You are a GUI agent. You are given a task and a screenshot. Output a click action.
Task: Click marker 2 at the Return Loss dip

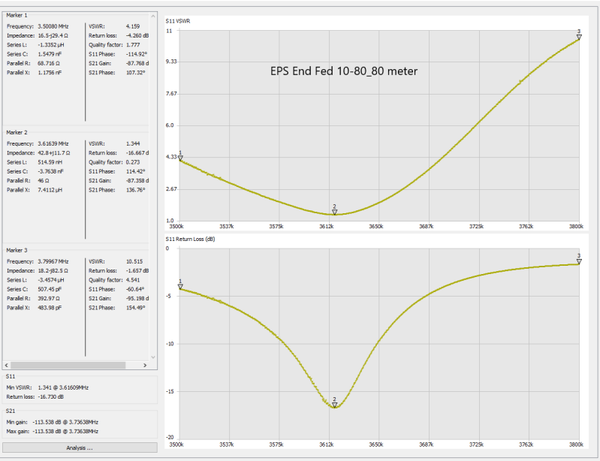334,403
